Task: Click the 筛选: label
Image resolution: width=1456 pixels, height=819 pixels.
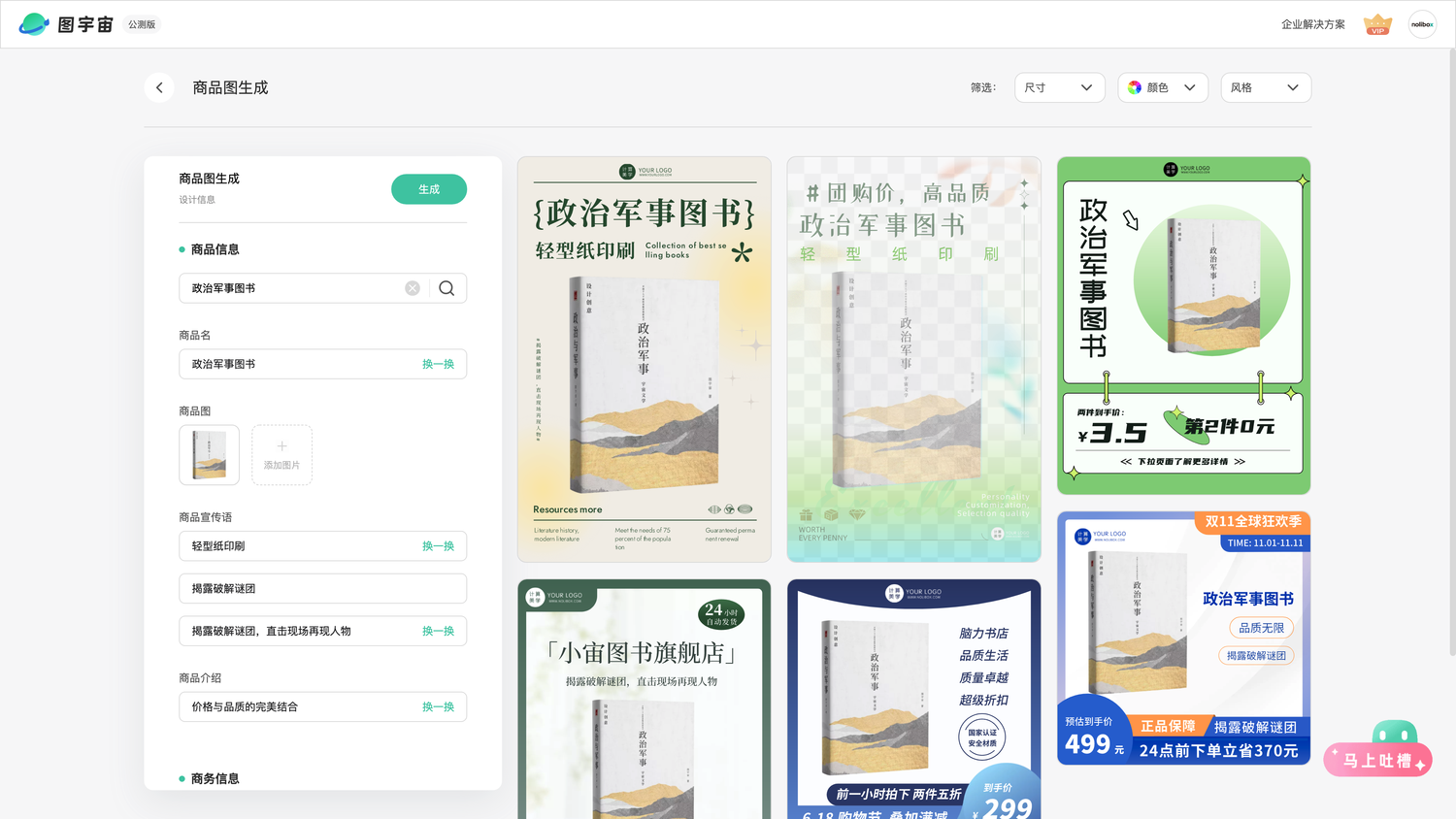Action: [983, 87]
